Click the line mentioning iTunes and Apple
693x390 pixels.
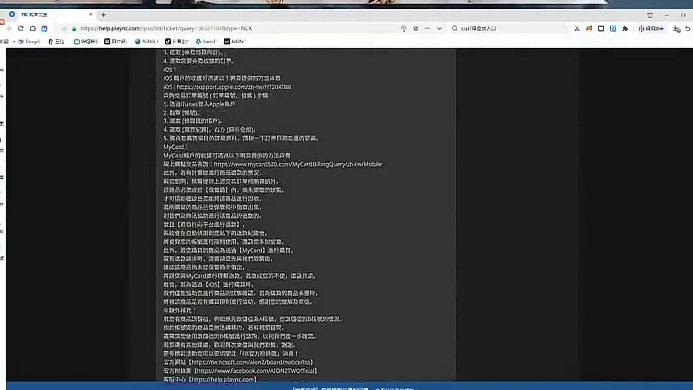point(199,104)
